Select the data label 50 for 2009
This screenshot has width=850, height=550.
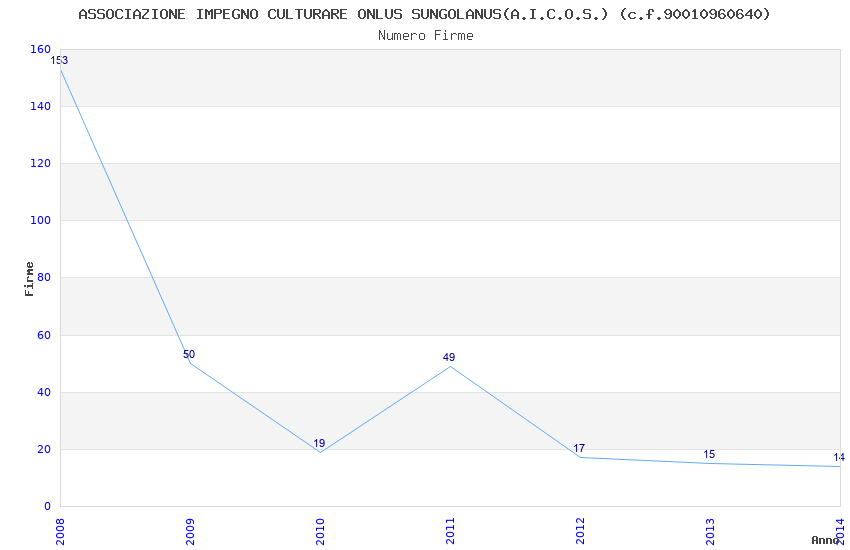189,354
